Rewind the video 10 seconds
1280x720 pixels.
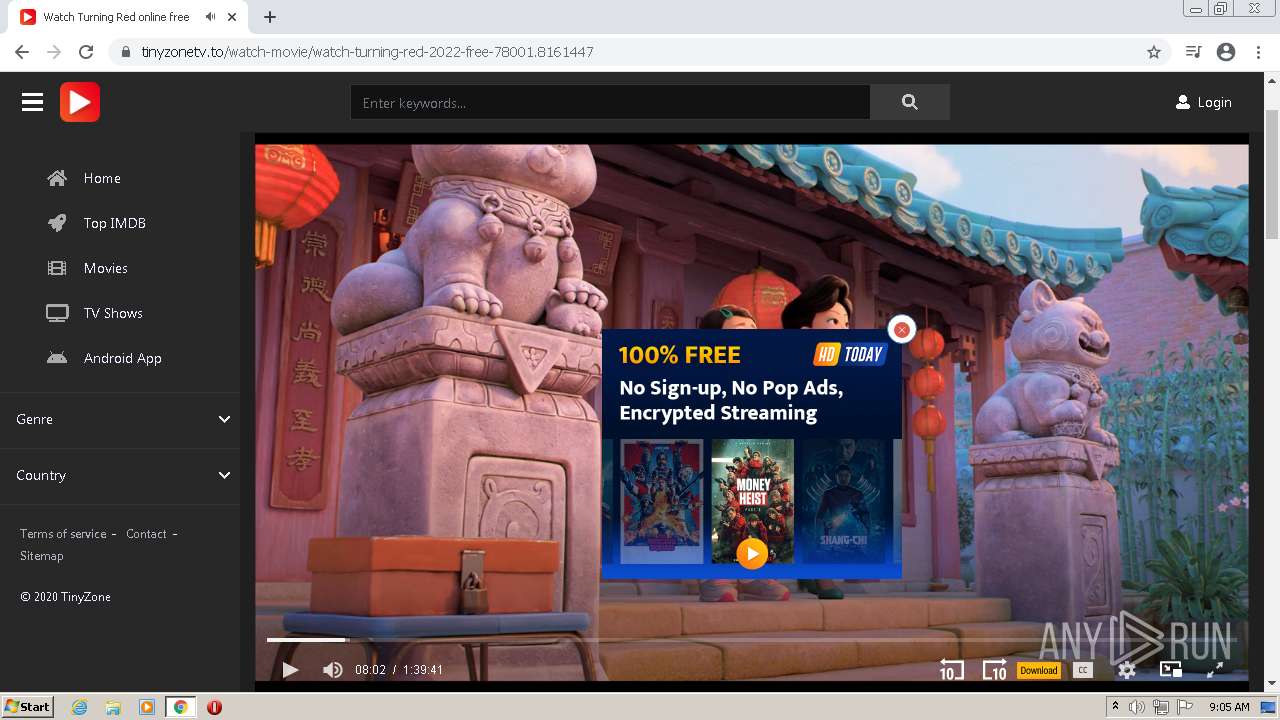pyautogui.click(x=950, y=670)
